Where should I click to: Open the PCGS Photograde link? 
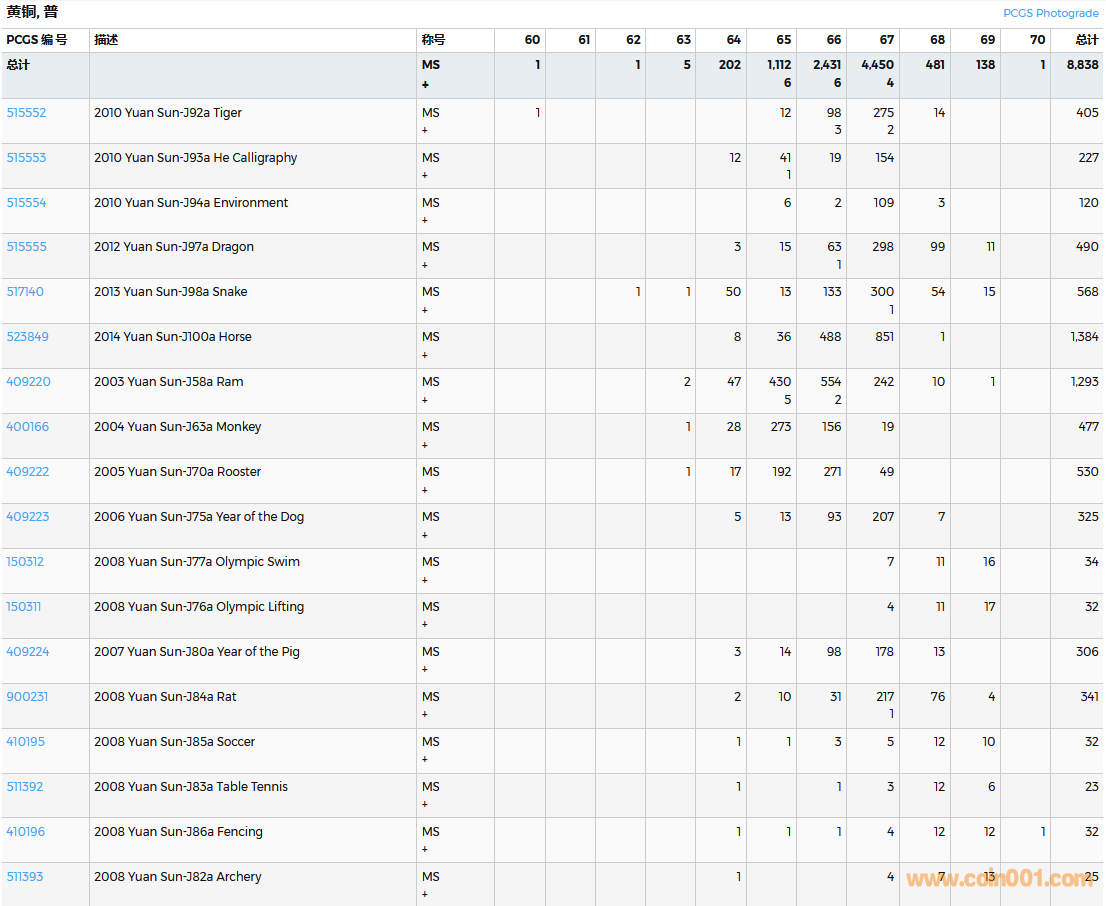(x=1050, y=13)
